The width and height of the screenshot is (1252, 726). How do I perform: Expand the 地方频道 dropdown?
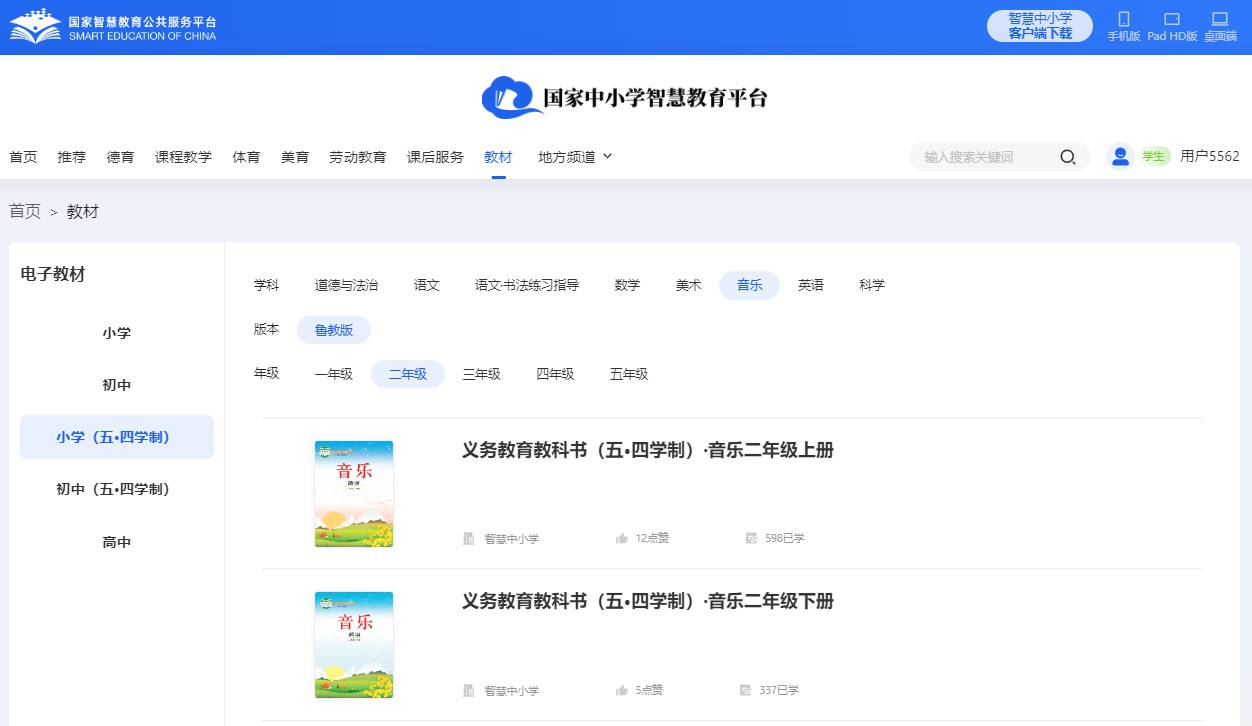click(575, 157)
